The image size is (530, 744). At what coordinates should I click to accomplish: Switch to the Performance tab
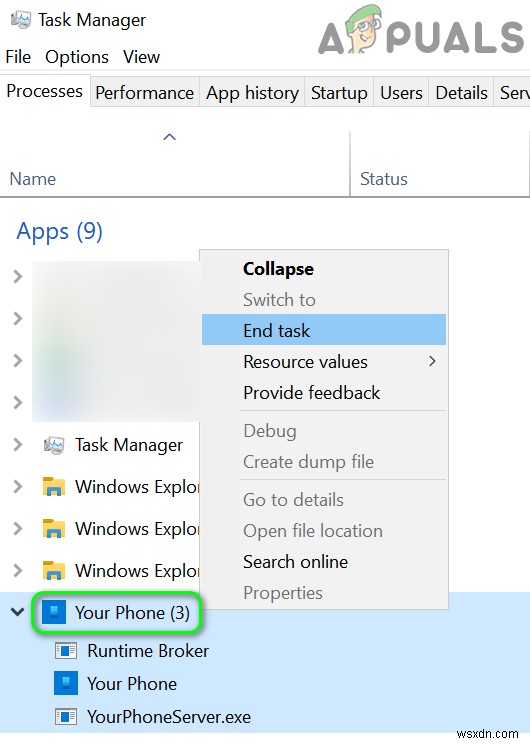tap(144, 93)
